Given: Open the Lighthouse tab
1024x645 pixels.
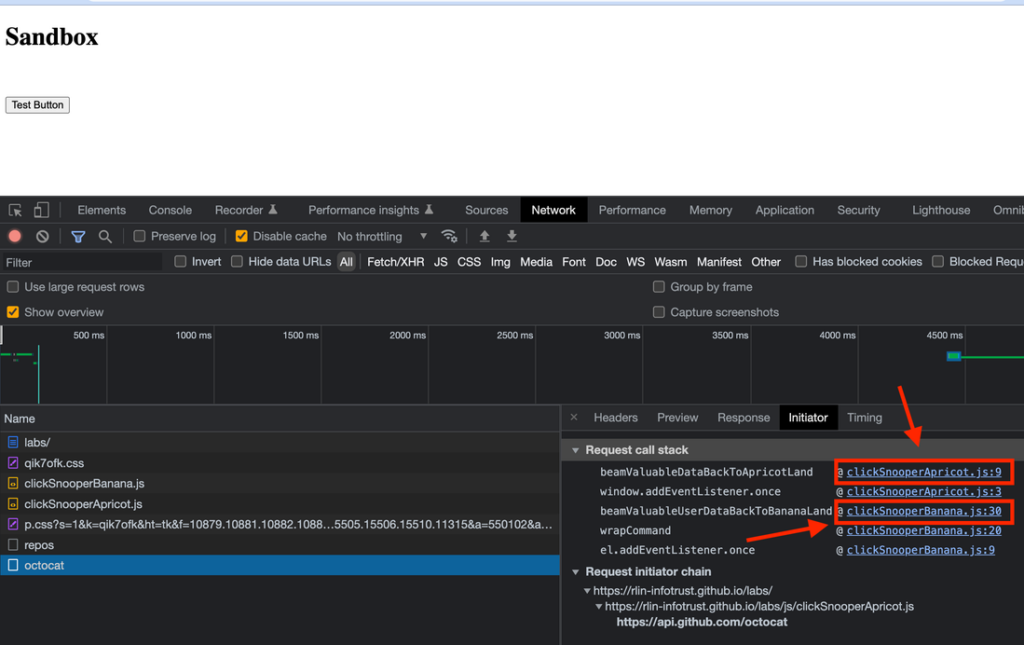Looking at the screenshot, I should coord(941,210).
